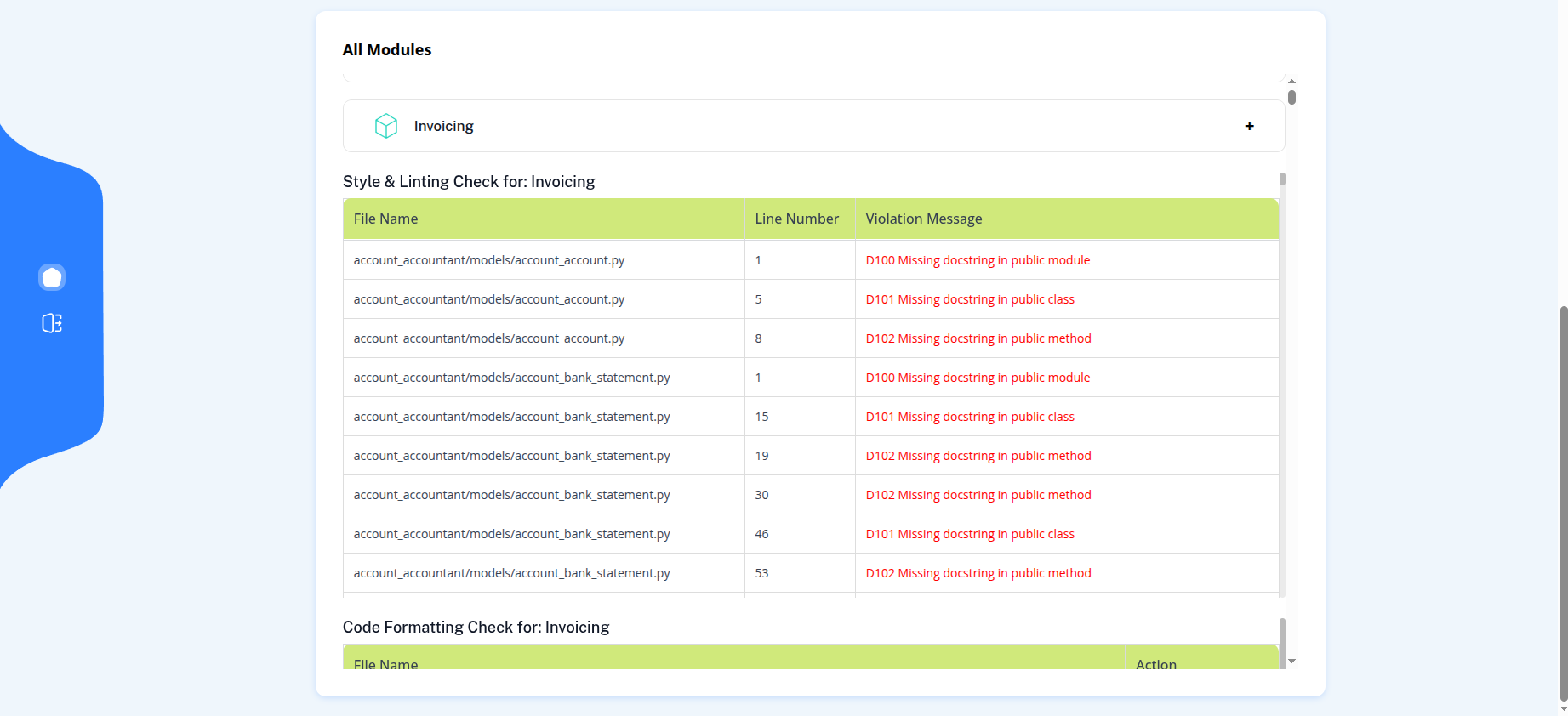Open the Invoicing module row

813,126
